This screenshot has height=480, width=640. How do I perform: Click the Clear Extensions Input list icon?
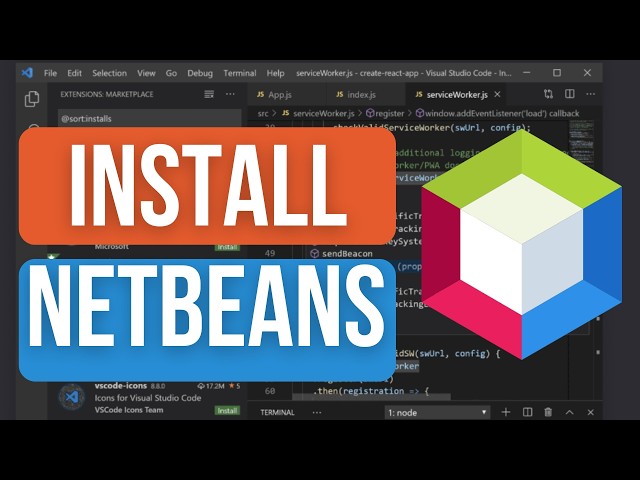[x=209, y=94]
